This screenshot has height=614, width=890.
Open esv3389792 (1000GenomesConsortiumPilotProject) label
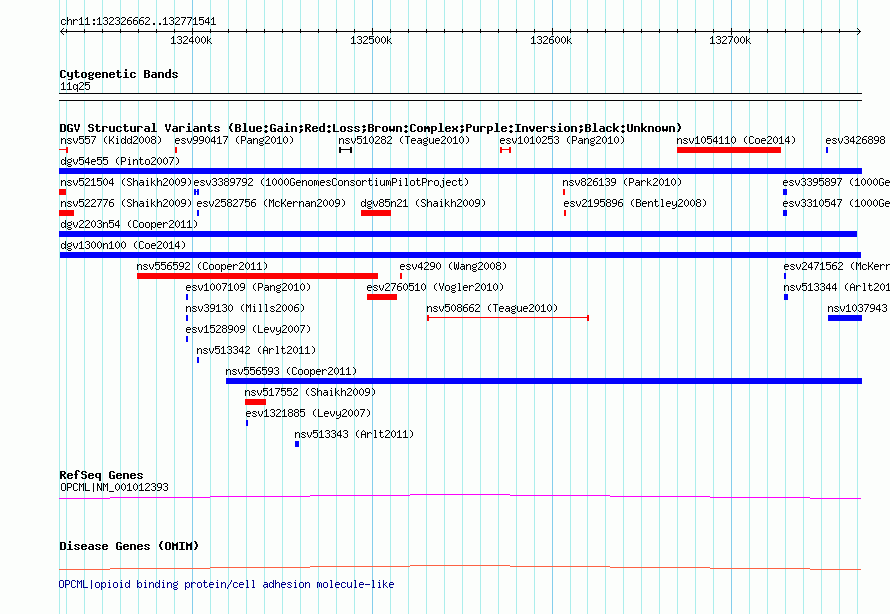[331, 182]
